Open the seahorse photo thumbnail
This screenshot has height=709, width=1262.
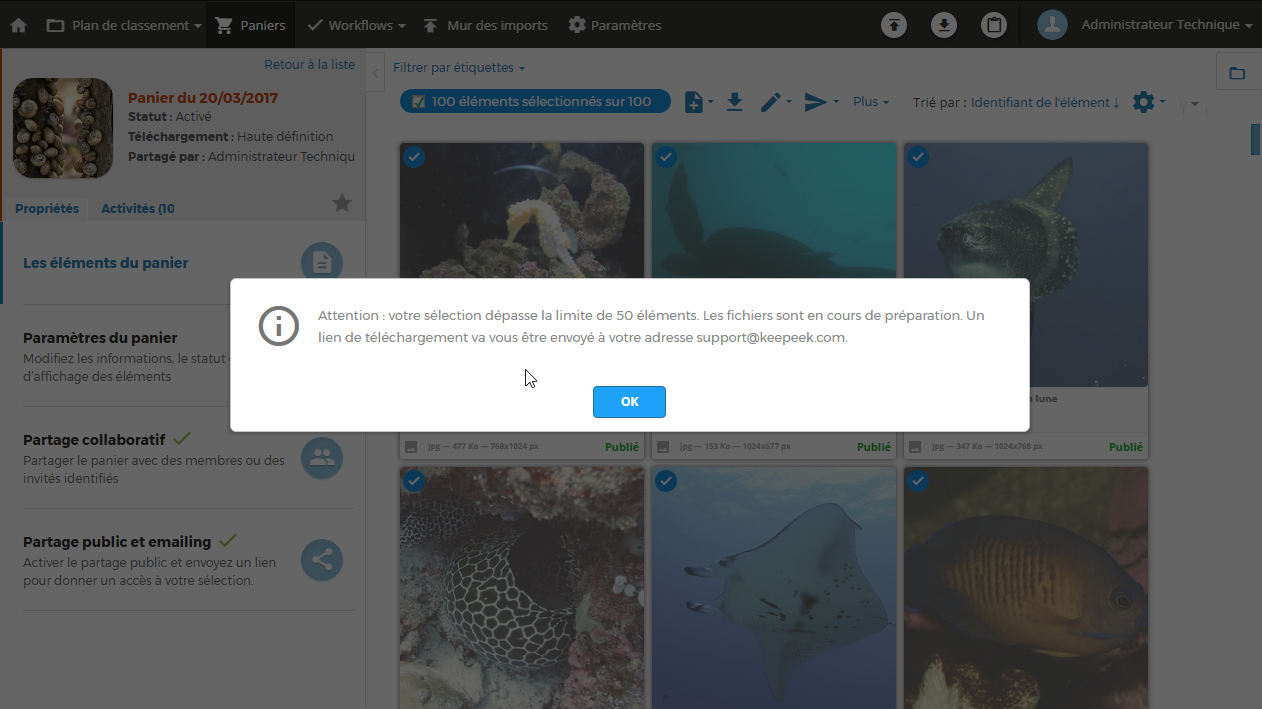tap(522, 211)
